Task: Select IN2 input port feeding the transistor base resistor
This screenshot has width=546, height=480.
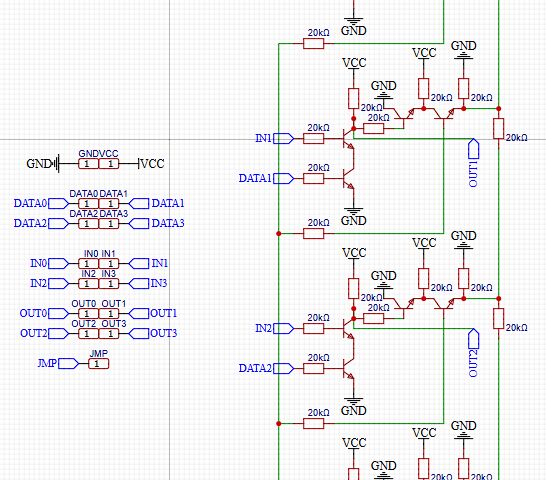Action: point(284,328)
